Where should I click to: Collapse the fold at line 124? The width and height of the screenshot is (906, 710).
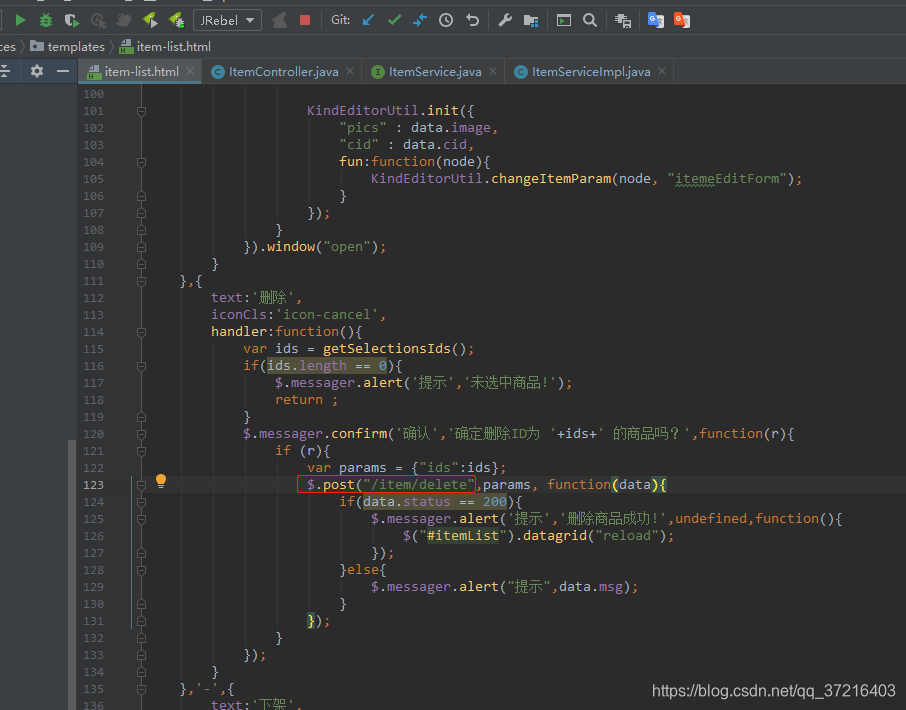click(142, 502)
